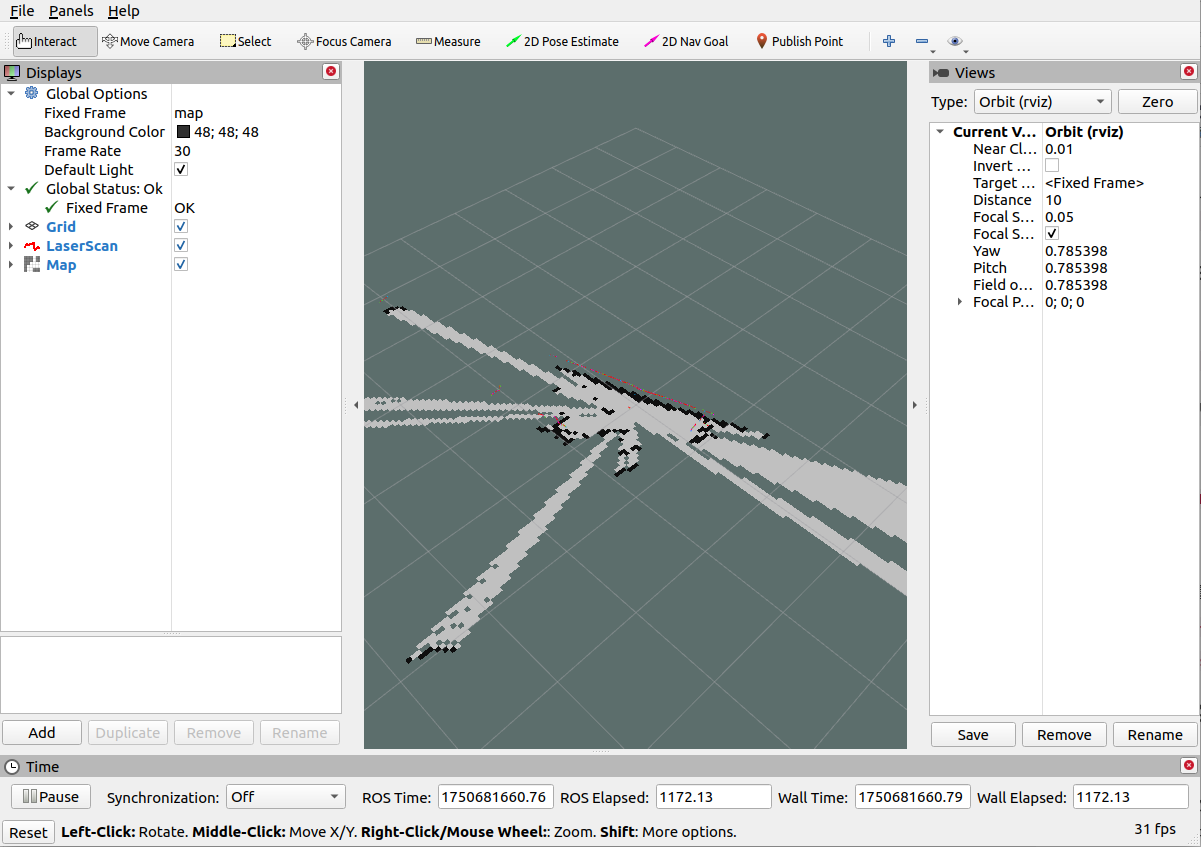Click the Views Rename button
Screen dimensions: 1201x847
1155,734
